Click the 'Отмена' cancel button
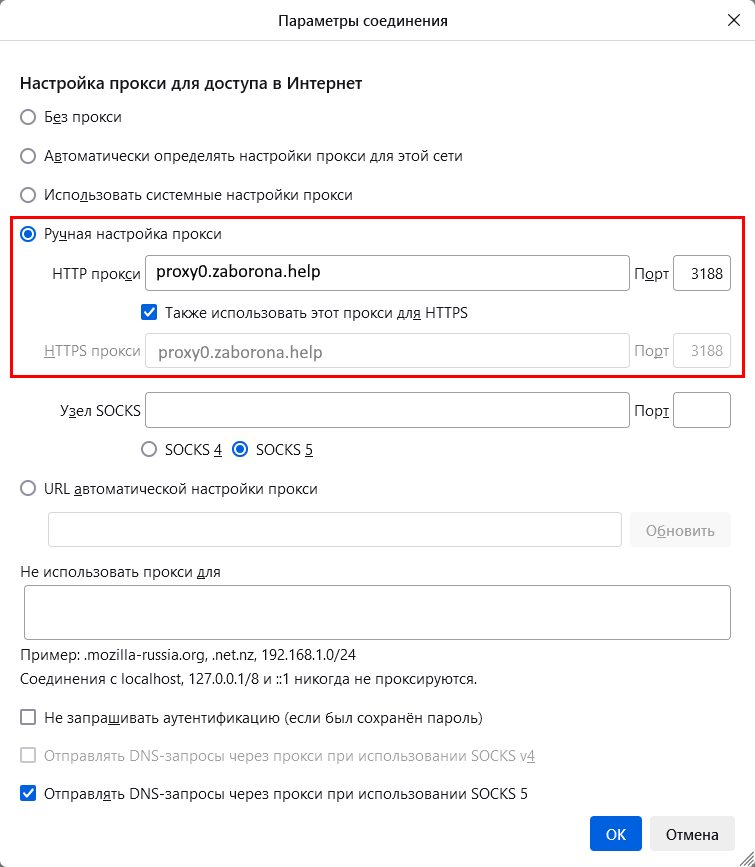Screen dimensions: 755x867 click(x=692, y=834)
